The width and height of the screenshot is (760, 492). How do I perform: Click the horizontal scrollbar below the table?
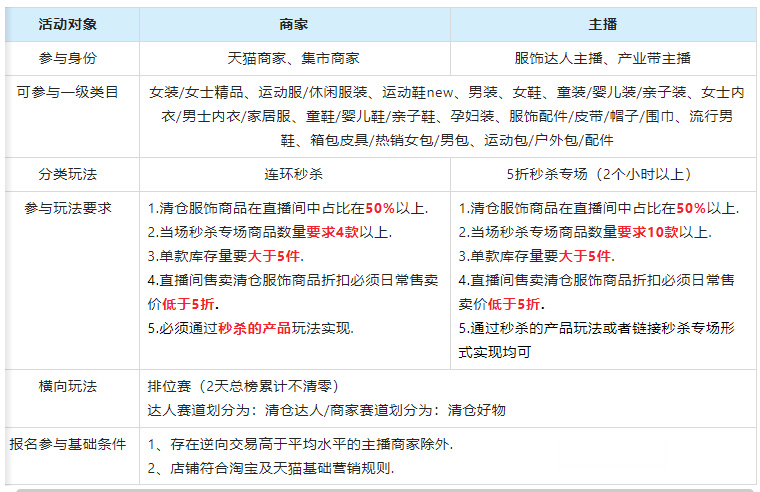pyautogui.click(x=380, y=489)
